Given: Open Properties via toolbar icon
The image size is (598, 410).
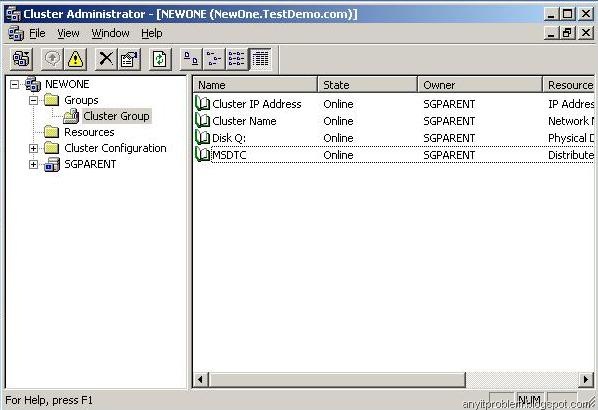Looking at the screenshot, I should click(129, 59).
